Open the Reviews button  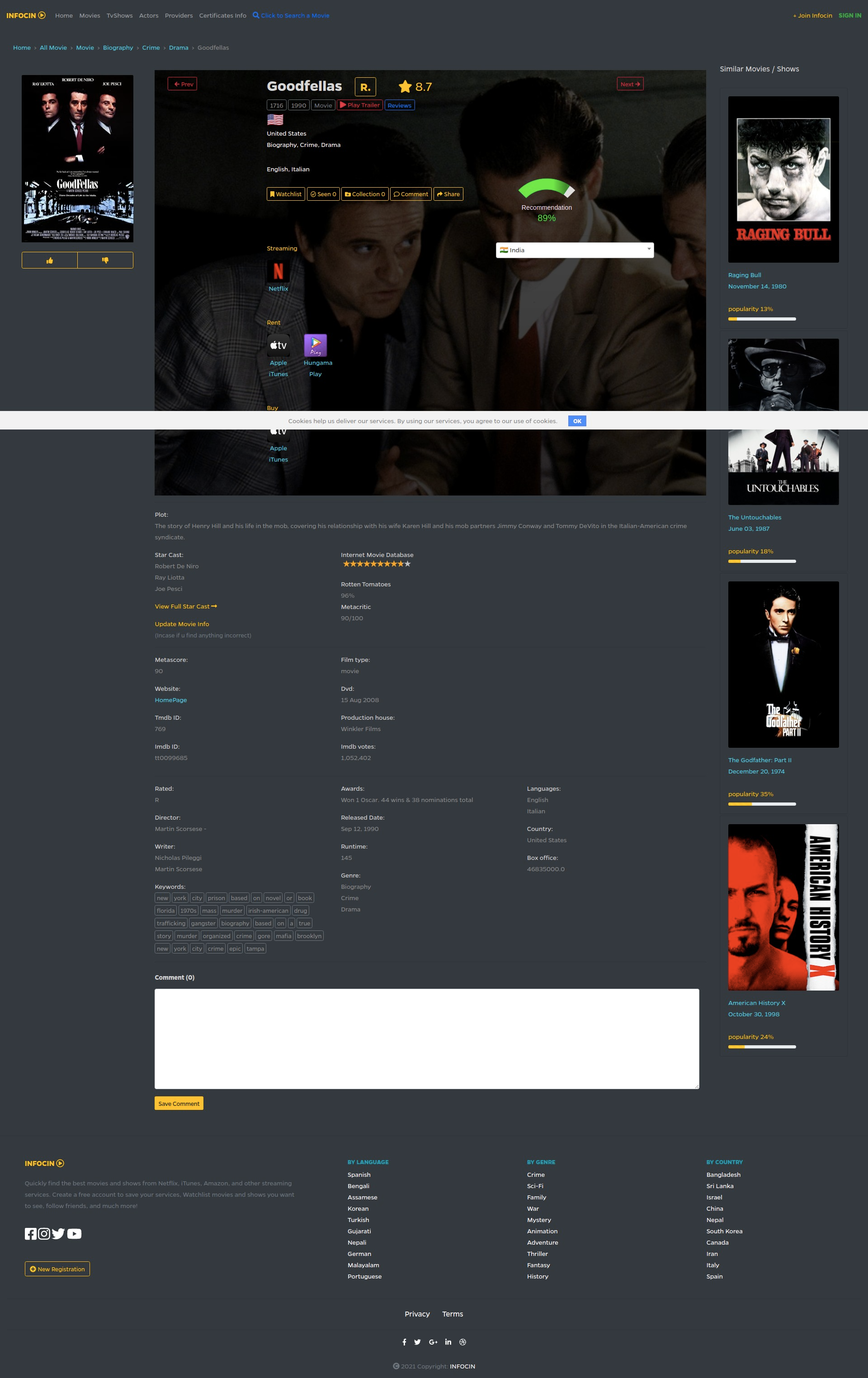point(399,105)
